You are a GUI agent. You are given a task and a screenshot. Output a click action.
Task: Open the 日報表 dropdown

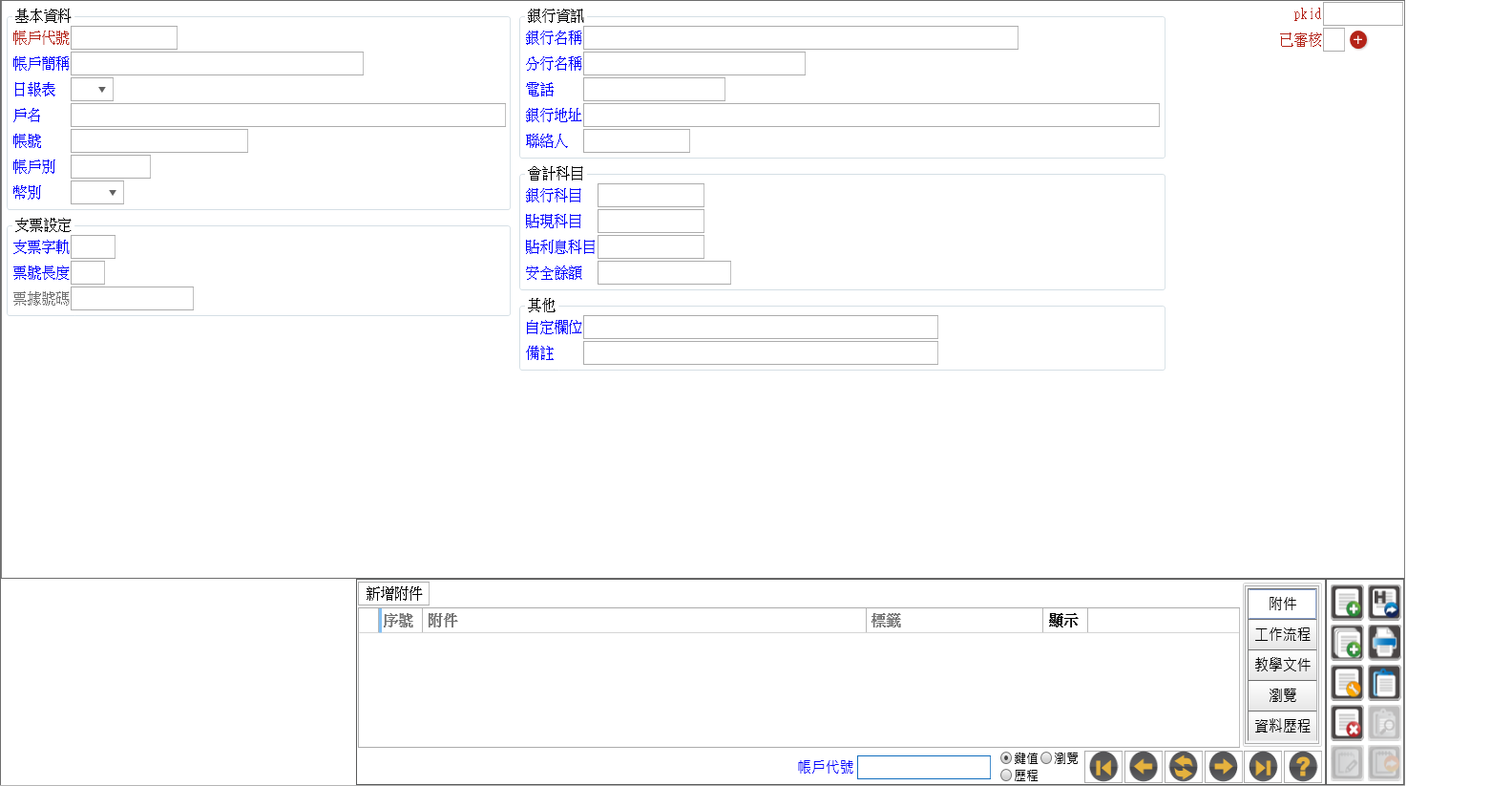[93, 90]
